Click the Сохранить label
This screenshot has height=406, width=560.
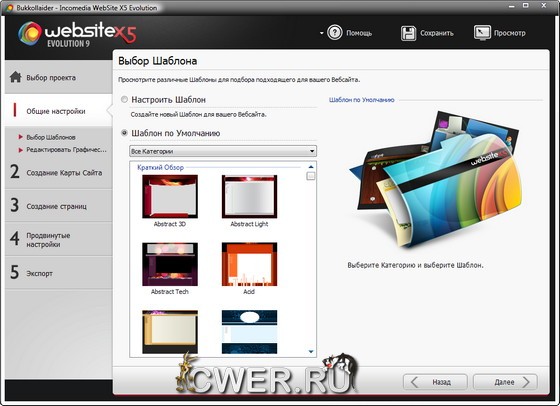click(437, 33)
